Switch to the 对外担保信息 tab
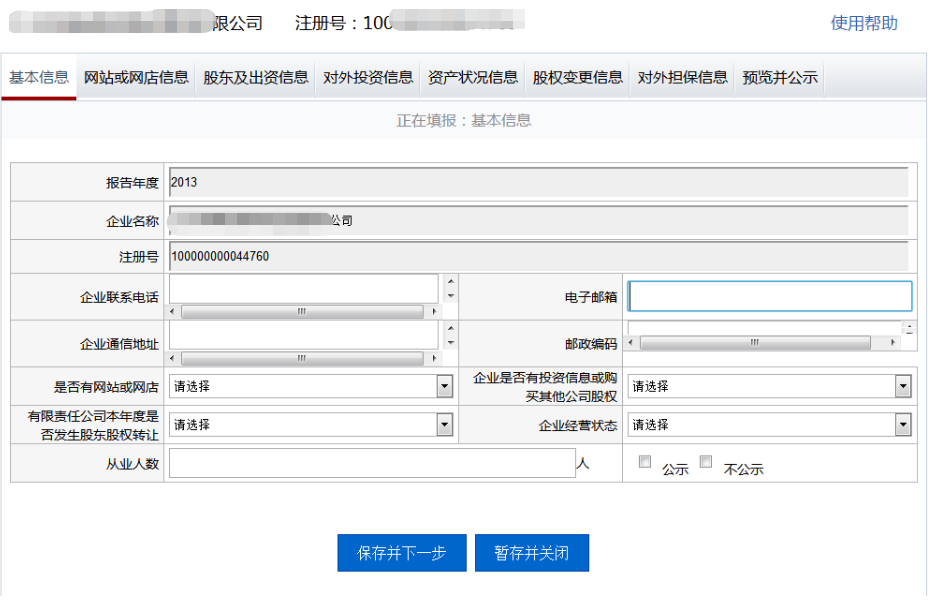This screenshot has height=607, width=928. click(x=681, y=76)
